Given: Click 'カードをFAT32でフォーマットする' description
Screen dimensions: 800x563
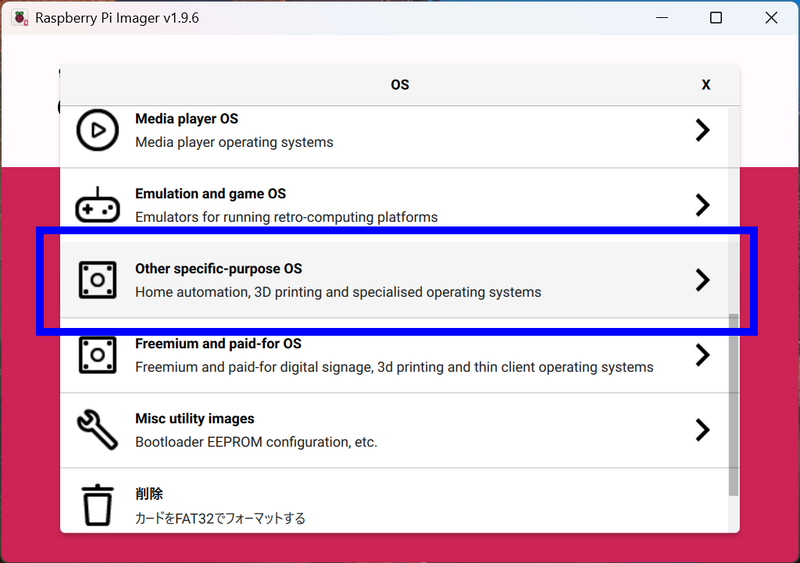Looking at the screenshot, I should point(220,519).
